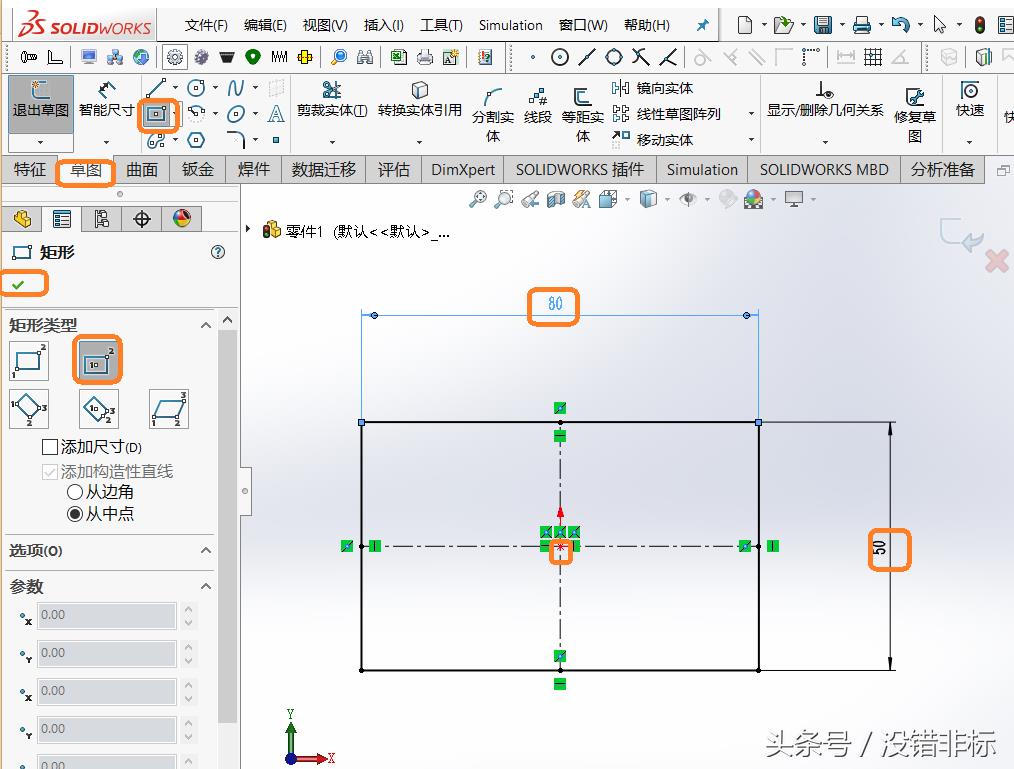Enable the 添加尺寸 (add dimensions) checkbox

click(x=50, y=447)
